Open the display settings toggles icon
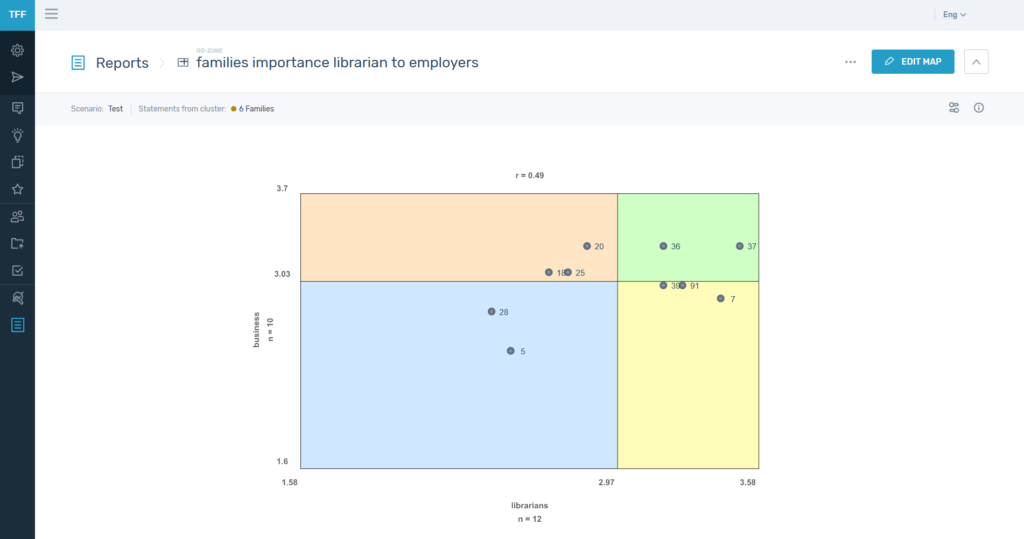 pyautogui.click(x=954, y=108)
